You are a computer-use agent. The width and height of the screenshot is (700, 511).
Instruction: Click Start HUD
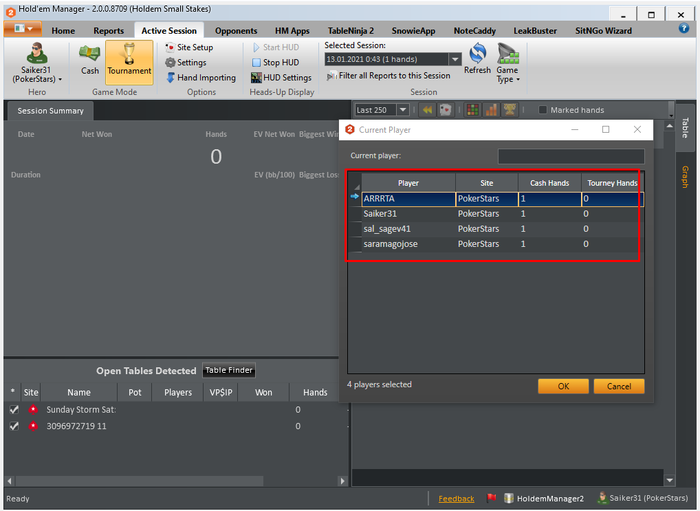point(275,47)
